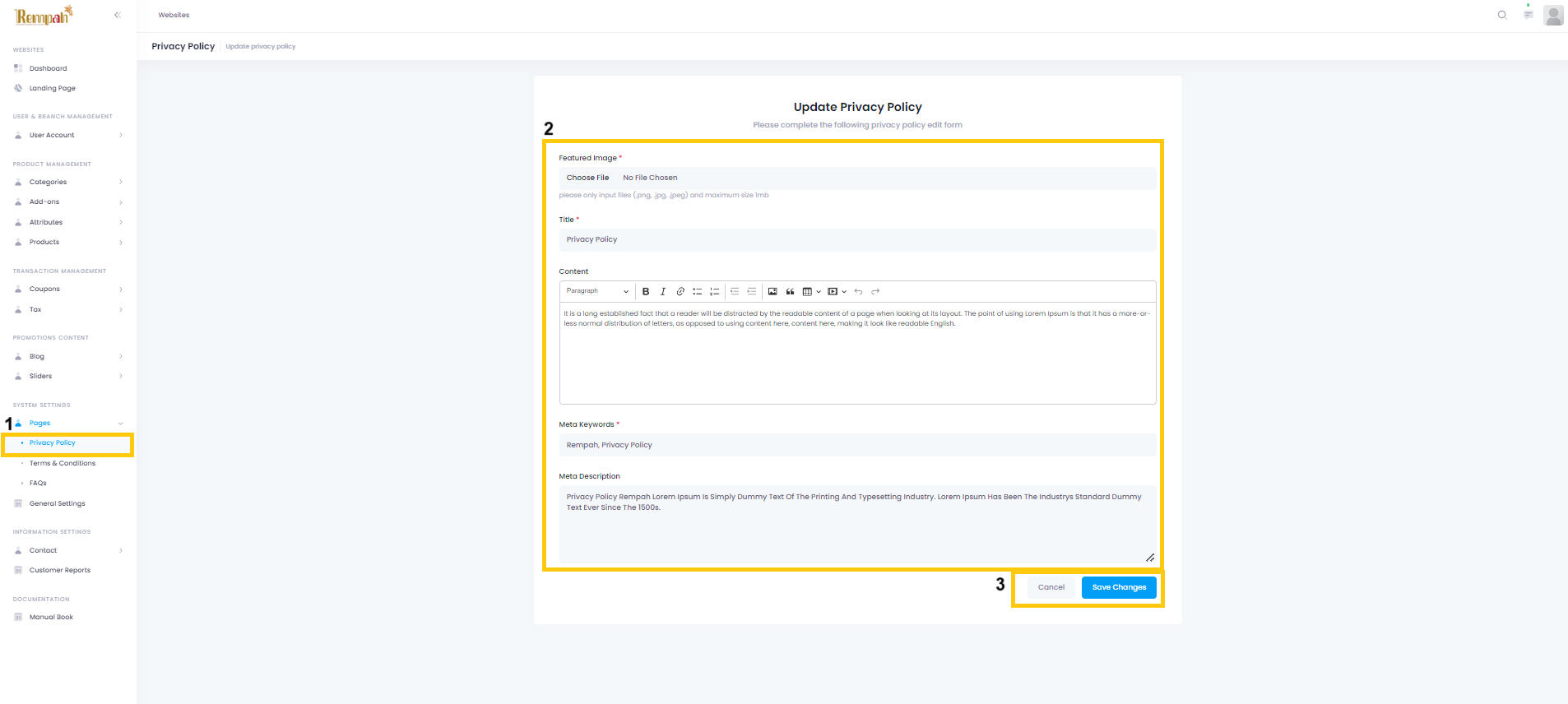The width and height of the screenshot is (1568, 704).
Task: Open the search icon in top bar
Action: pyautogui.click(x=1502, y=15)
